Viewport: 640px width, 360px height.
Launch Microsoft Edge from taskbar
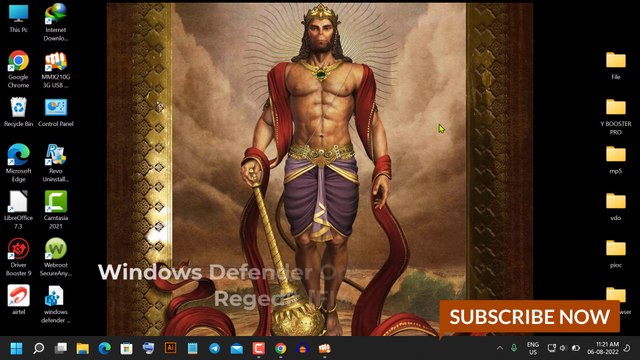(104, 348)
